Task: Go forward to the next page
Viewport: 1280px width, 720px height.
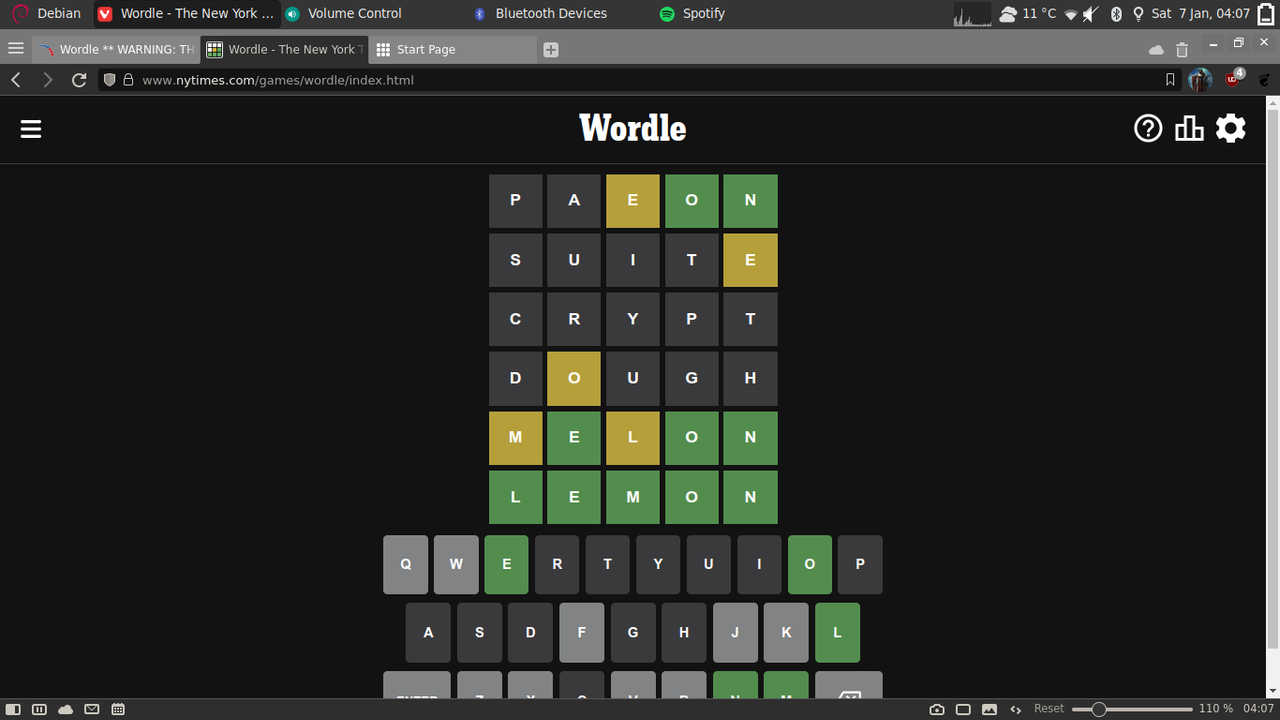Action: click(x=47, y=80)
